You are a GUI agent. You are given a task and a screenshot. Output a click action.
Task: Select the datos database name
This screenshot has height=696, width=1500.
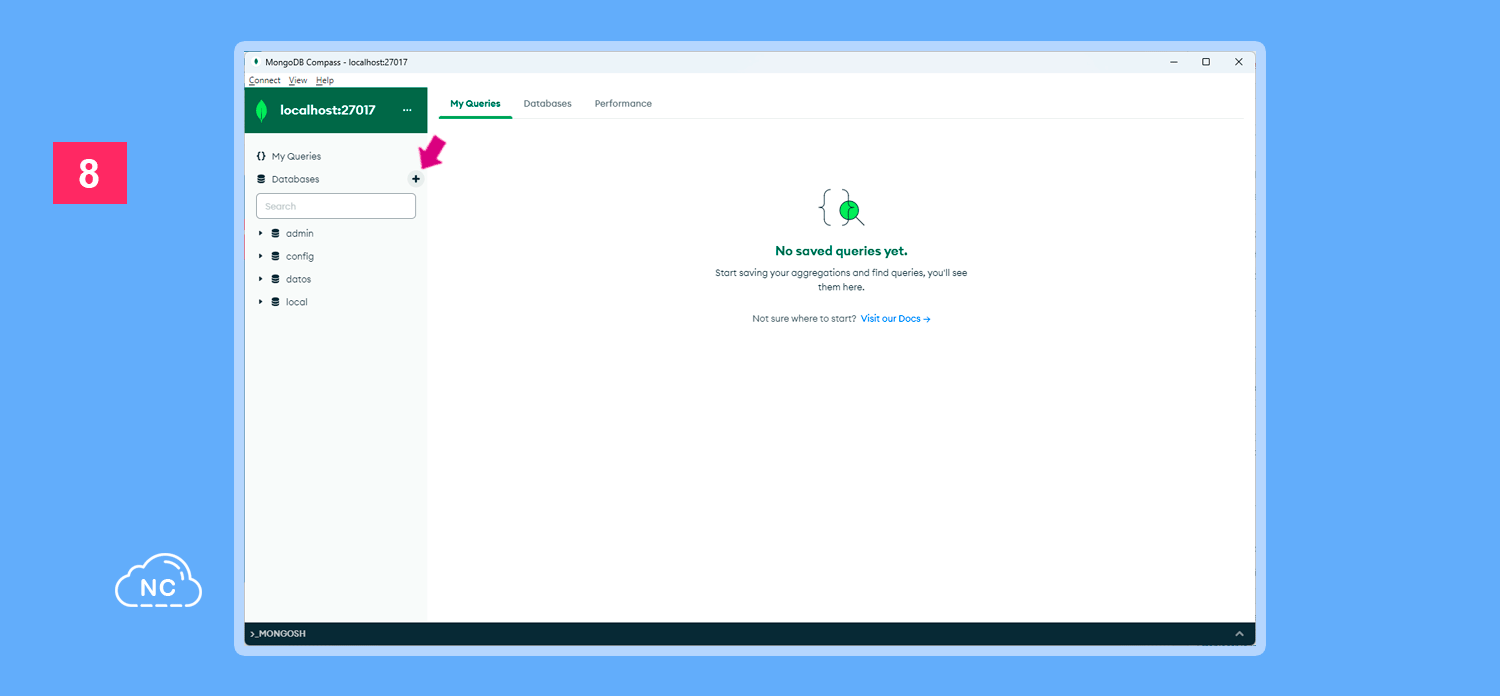299,279
